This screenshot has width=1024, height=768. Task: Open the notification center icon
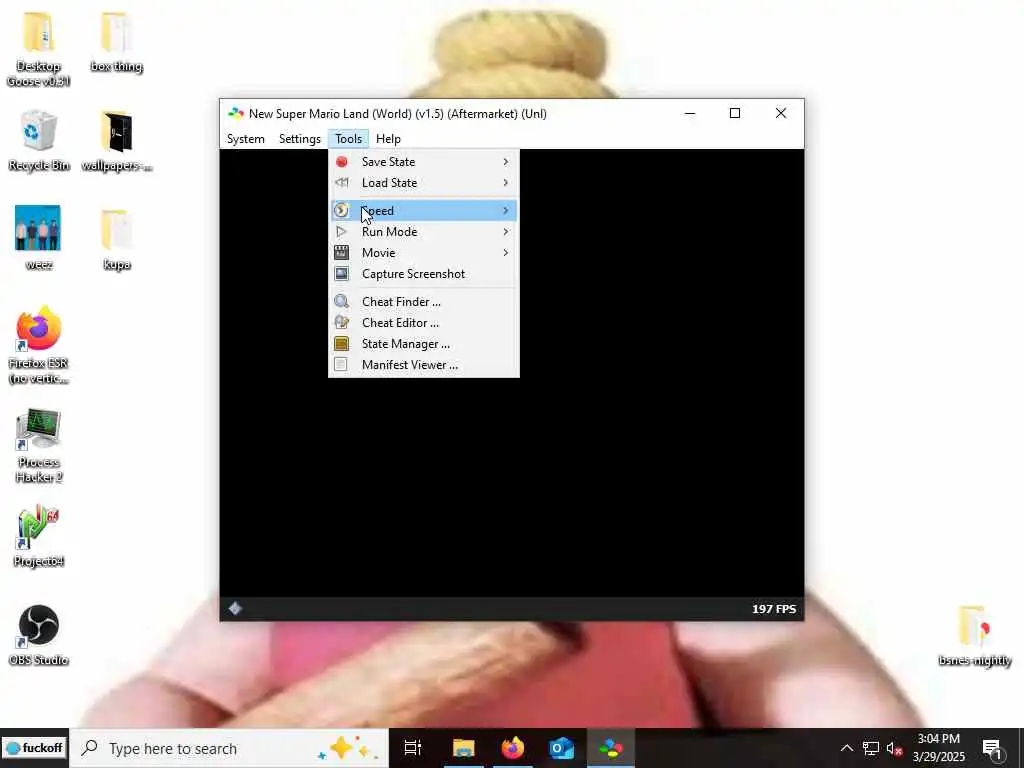click(x=993, y=750)
